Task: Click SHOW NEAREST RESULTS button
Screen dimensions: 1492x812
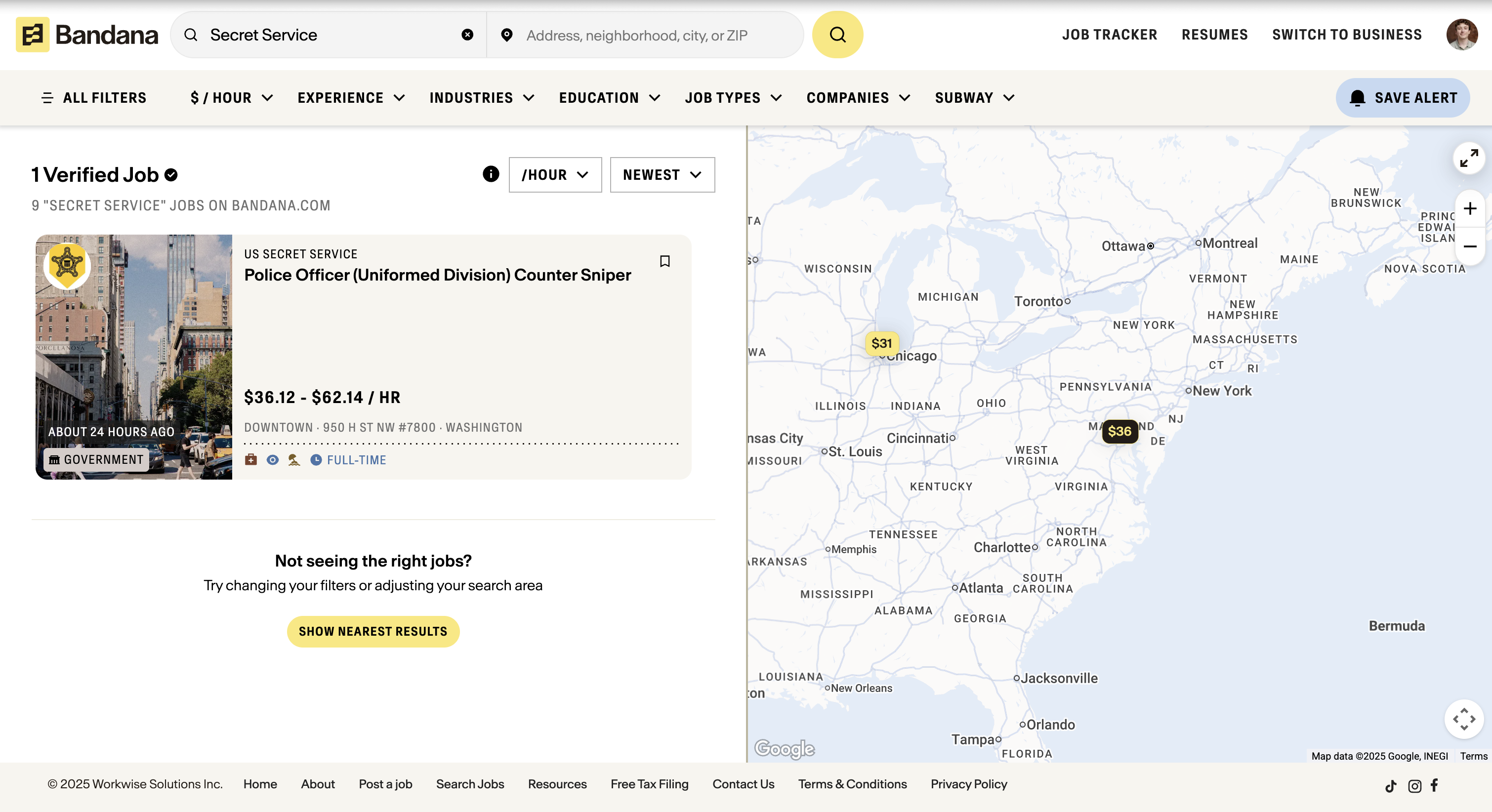Action: (373, 631)
